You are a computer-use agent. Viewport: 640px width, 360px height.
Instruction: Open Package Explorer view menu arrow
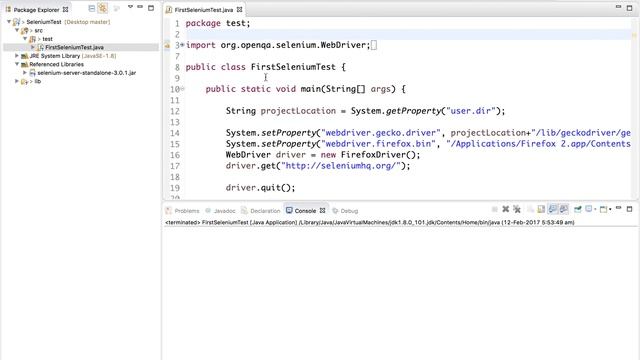click(130, 7)
